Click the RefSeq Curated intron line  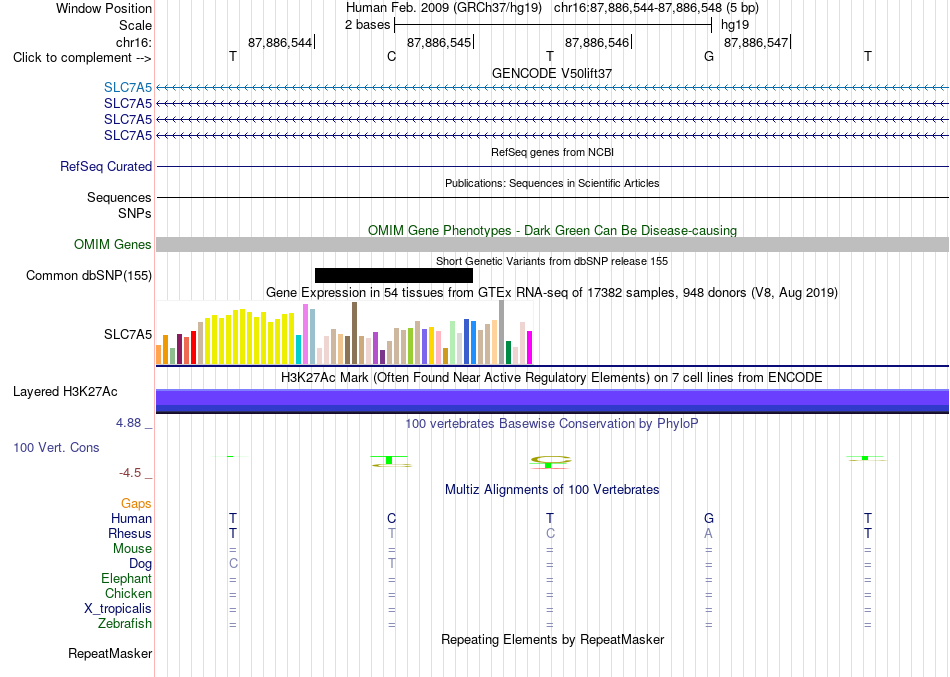(552, 166)
